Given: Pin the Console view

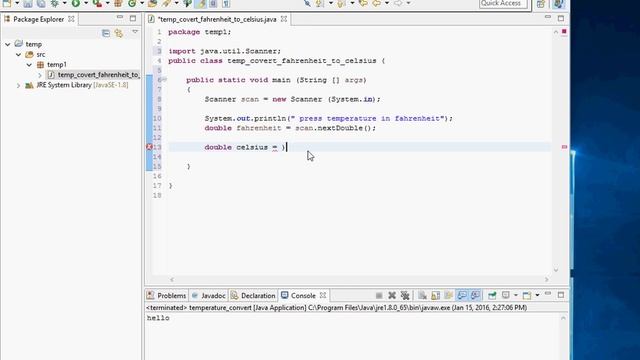Looking at the screenshot, I should pos(492,295).
